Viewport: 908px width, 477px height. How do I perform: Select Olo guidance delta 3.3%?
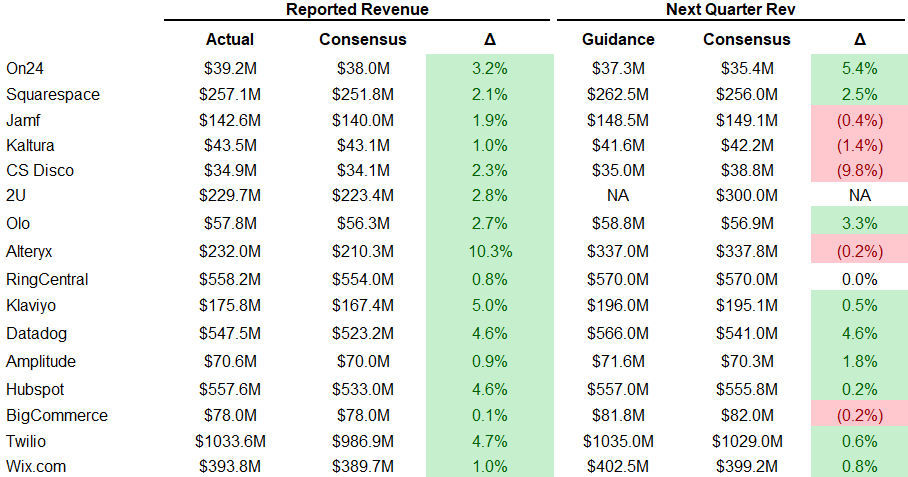click(x=859, y=223)
